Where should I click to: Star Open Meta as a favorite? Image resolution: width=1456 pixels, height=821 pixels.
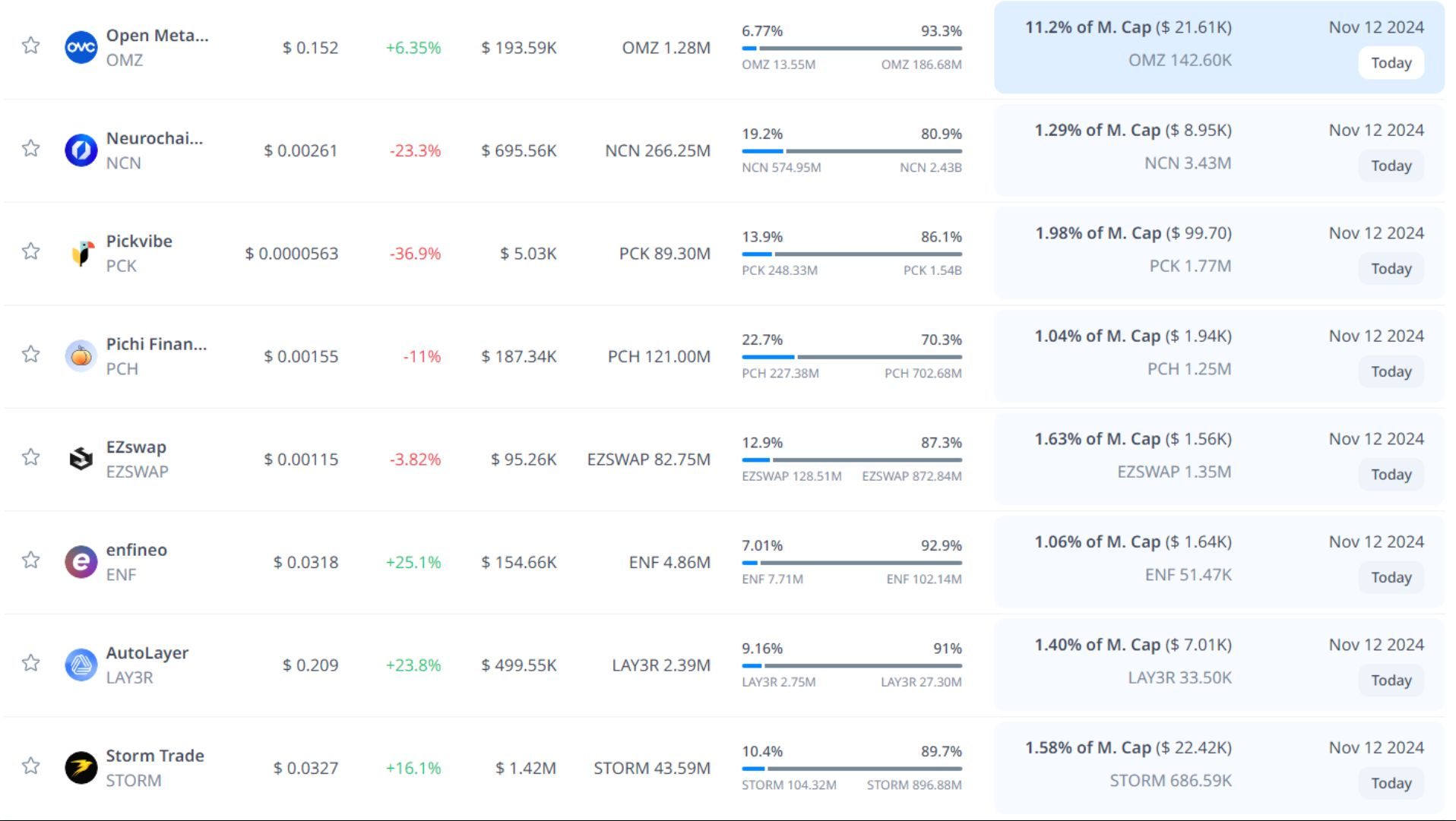(x=30, y=46)
